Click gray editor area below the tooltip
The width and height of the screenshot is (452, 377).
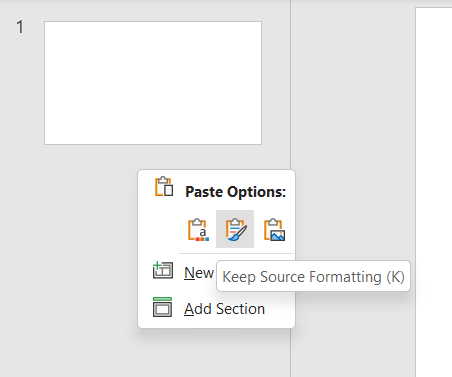[353, 333]
